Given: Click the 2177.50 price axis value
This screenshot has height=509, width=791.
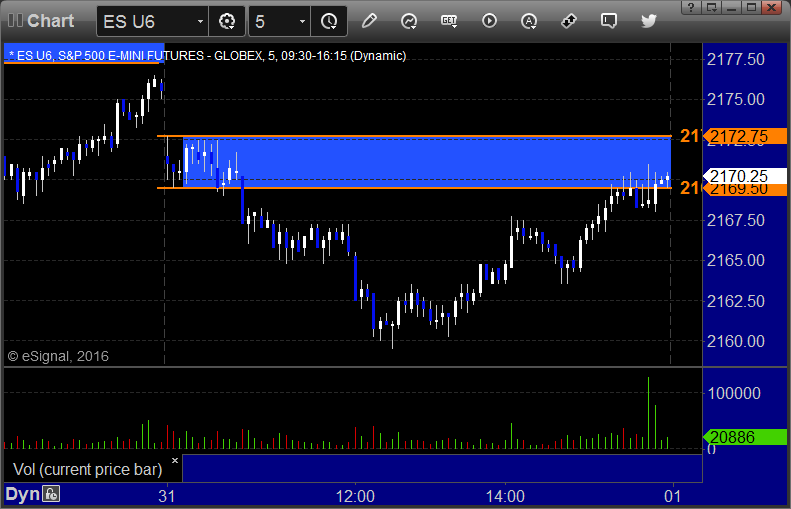Looking at the screenshot, I should pyautogui.click(x=736, y=60).
